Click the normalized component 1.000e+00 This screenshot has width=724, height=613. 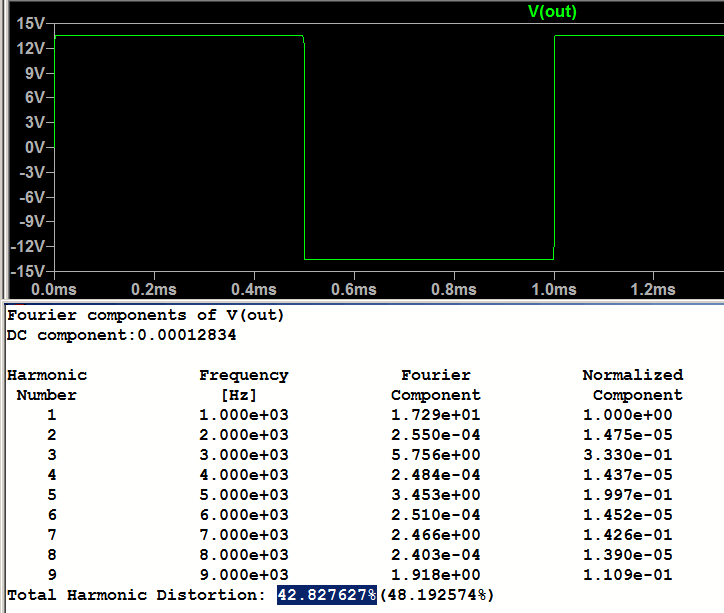[628, 415]
